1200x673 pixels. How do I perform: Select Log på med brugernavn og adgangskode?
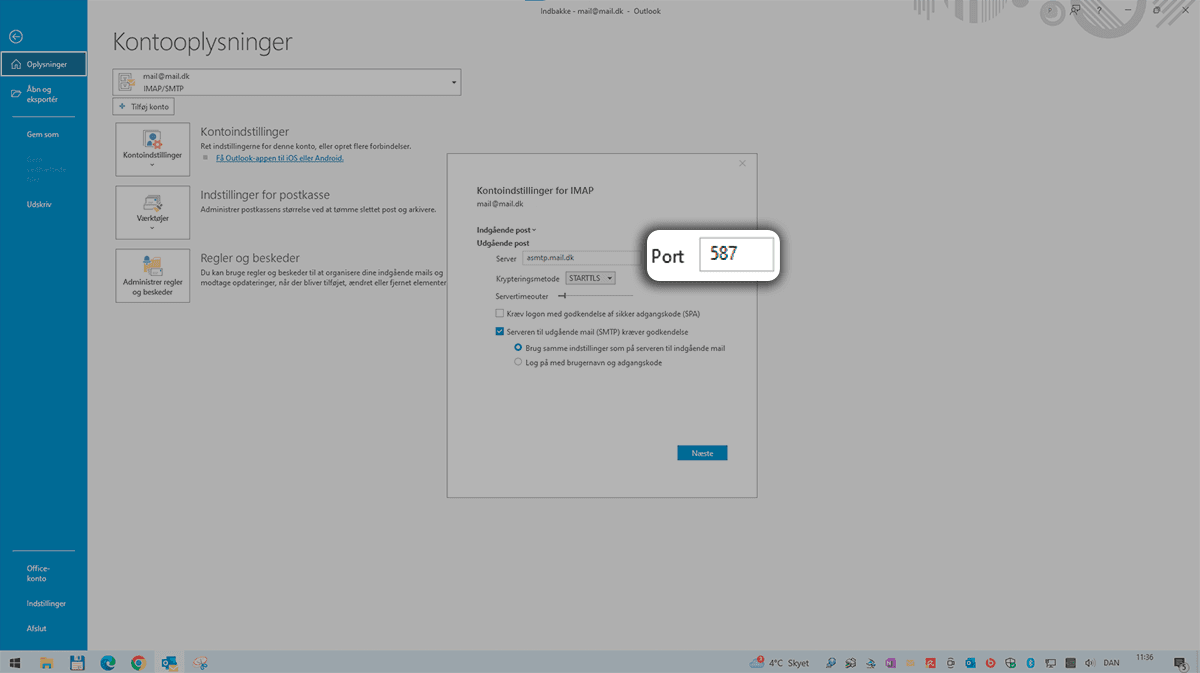pos(518,363)
